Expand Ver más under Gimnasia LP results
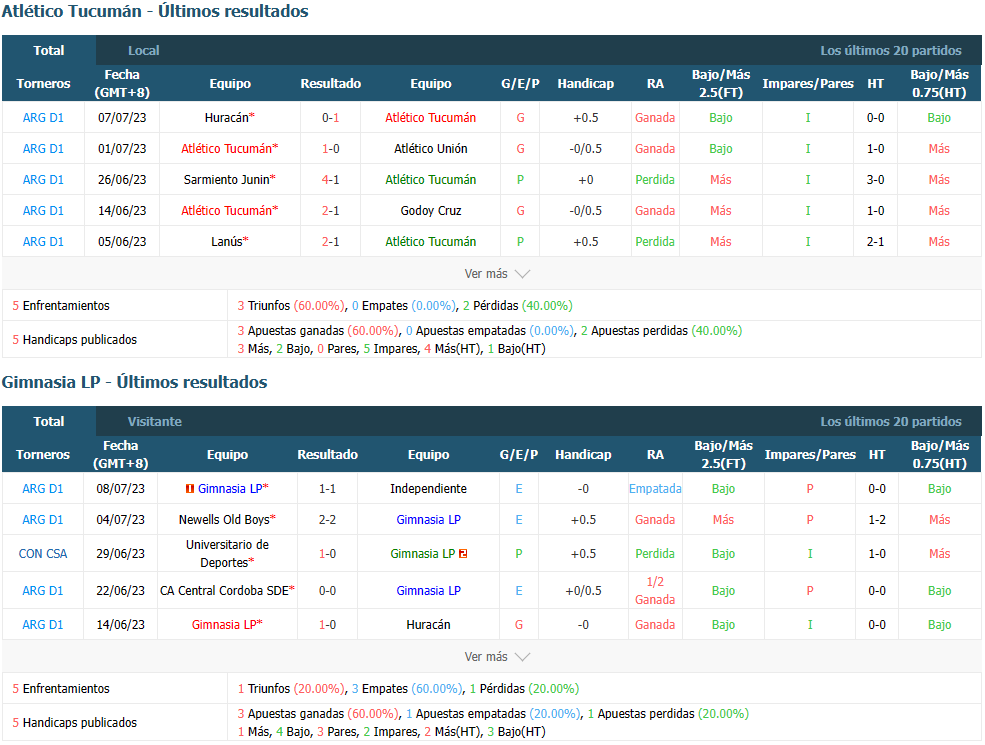Image resolution: width=985 pixels, height=745 pixels. [x=497, y=657]
